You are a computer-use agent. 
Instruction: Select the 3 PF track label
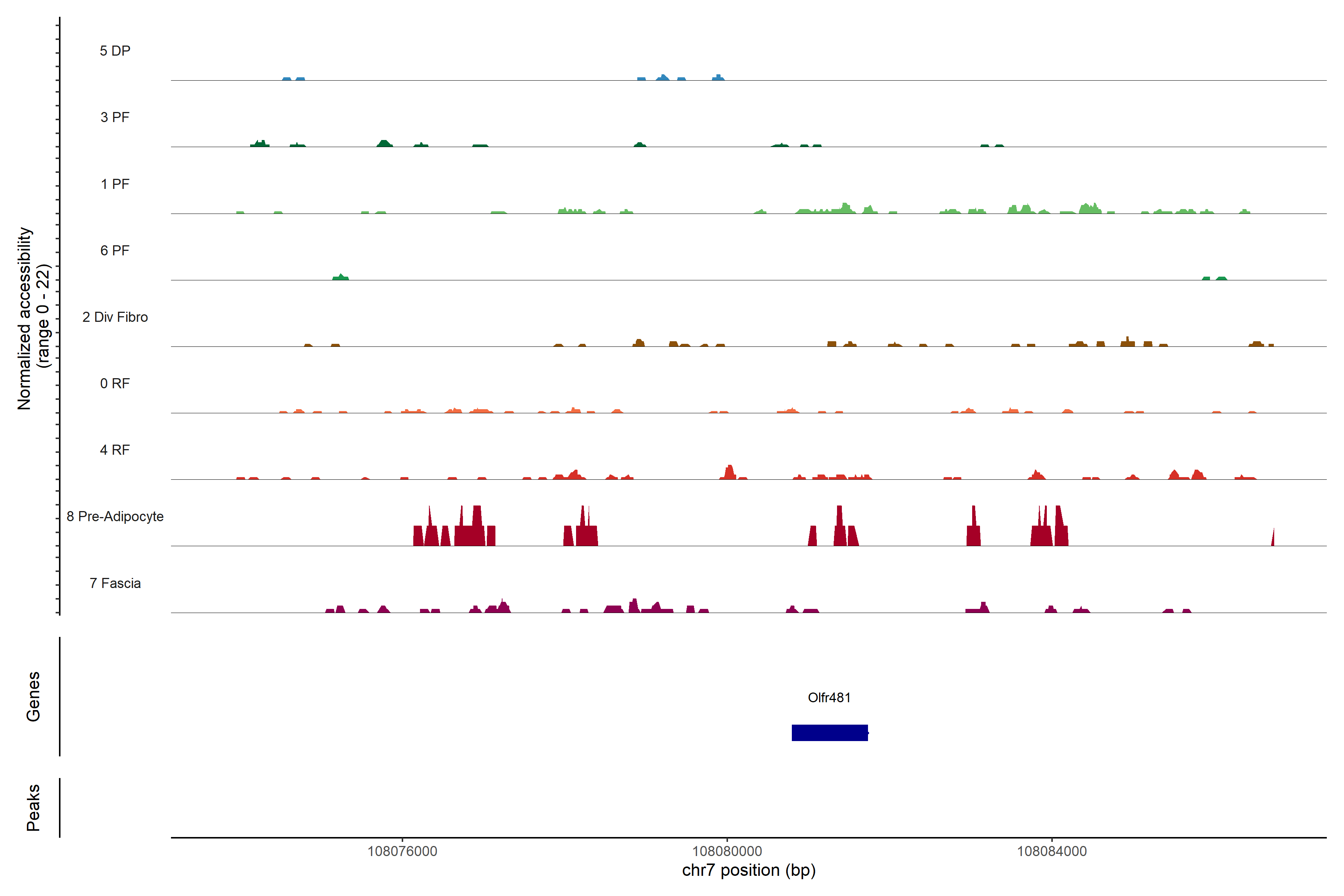(115, 117)
